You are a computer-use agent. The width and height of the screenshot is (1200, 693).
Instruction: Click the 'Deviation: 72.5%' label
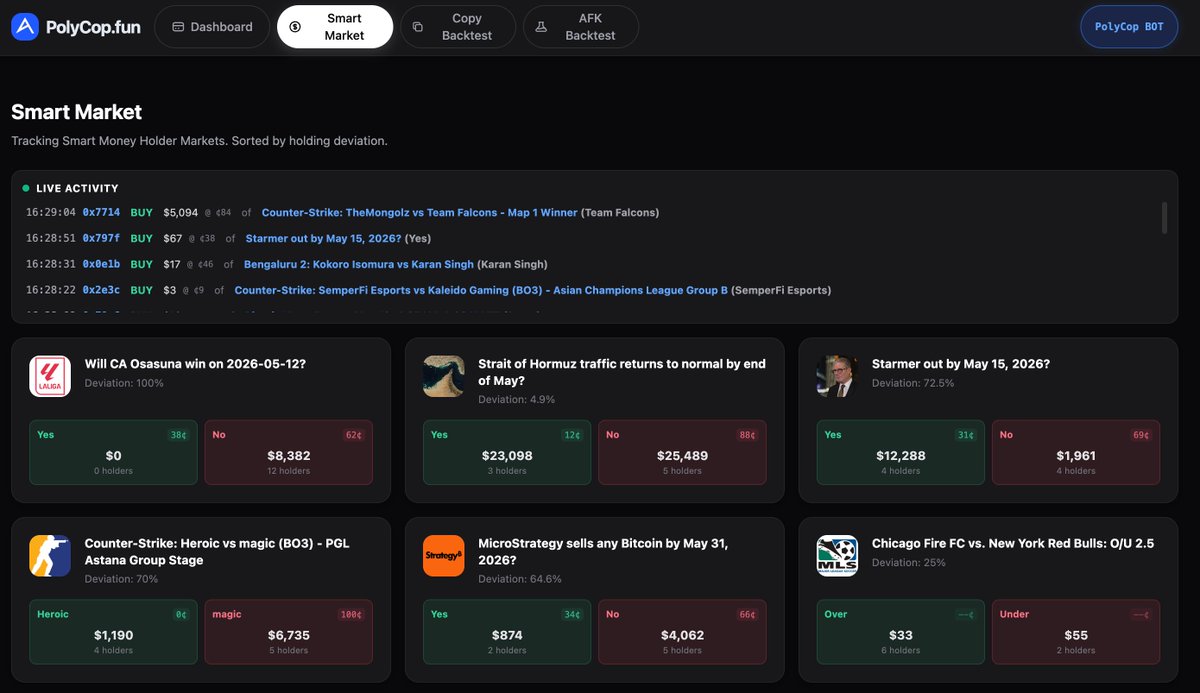pos(913,383)
